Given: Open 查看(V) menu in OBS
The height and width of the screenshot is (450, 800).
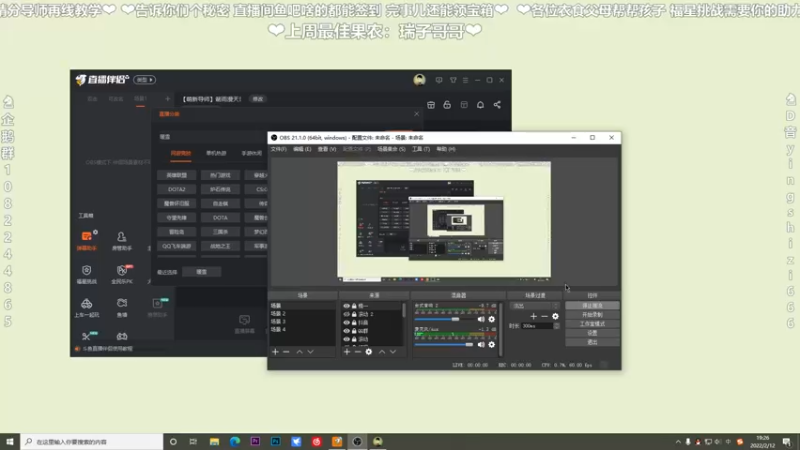Looking at the screenshot, I should (327, 149).
